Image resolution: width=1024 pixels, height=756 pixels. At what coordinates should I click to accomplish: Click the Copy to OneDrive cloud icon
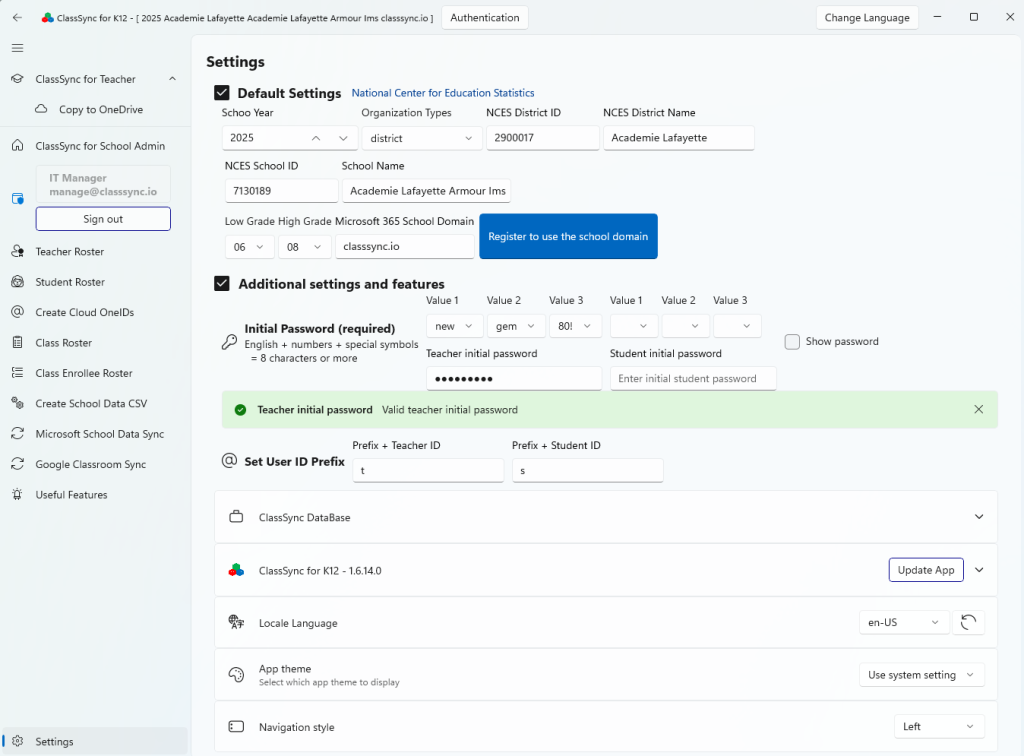(41, 109)
